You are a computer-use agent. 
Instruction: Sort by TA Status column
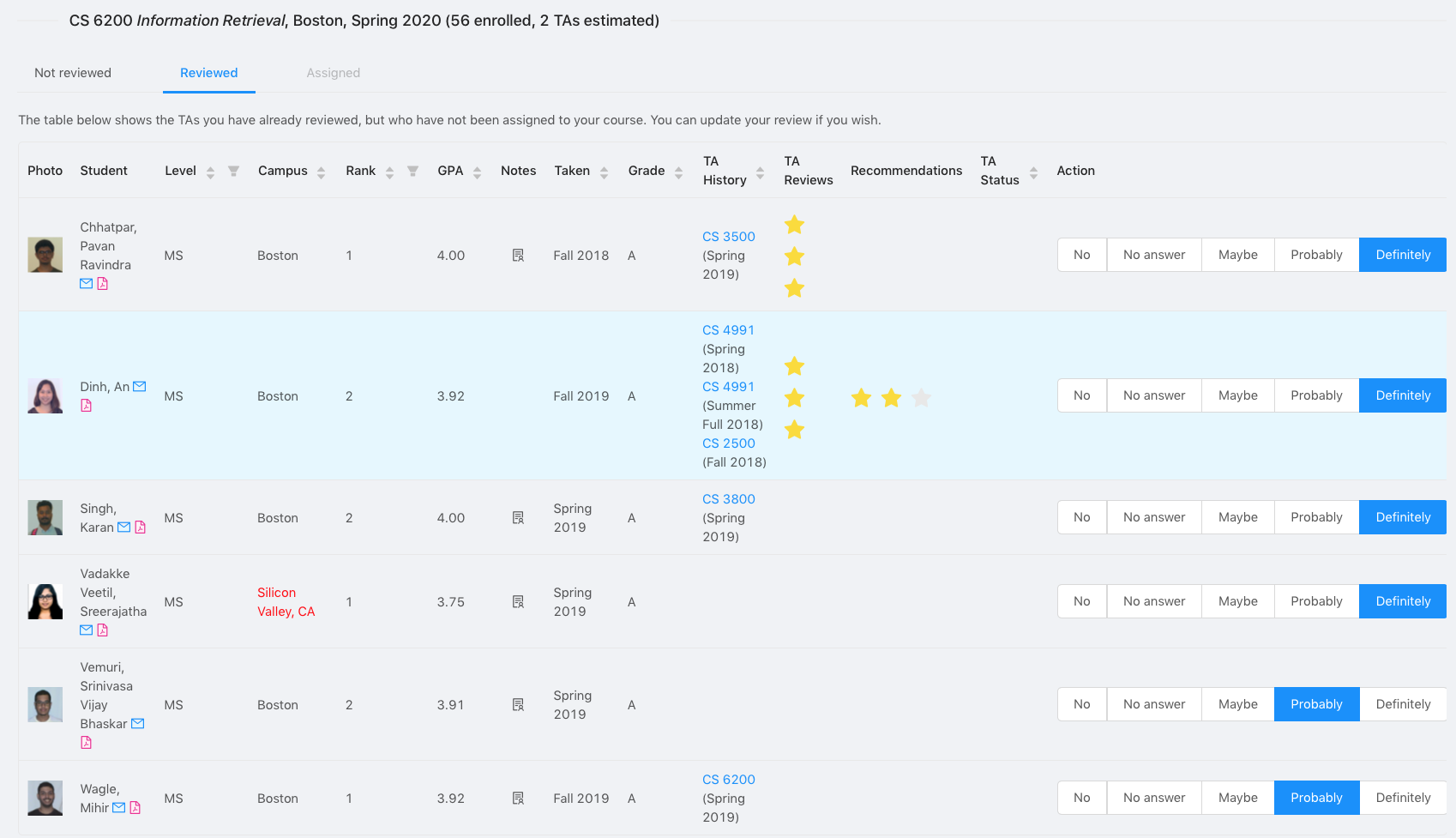[x=1033, y=172]
